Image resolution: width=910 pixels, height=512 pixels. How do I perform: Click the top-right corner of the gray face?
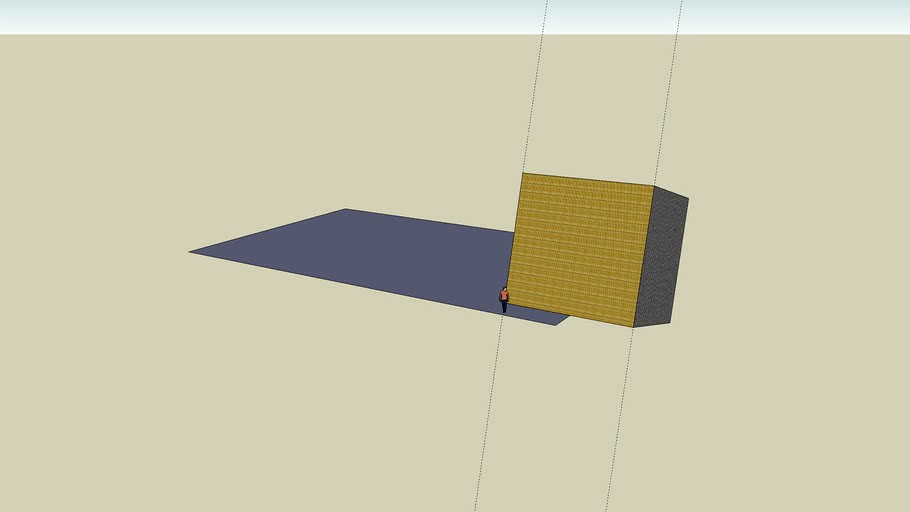[x=688, y=198]
